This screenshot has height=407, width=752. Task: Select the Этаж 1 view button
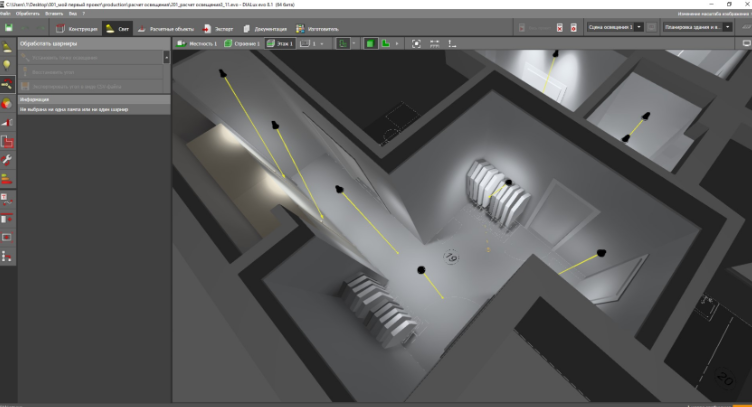(x=280, y=44)
